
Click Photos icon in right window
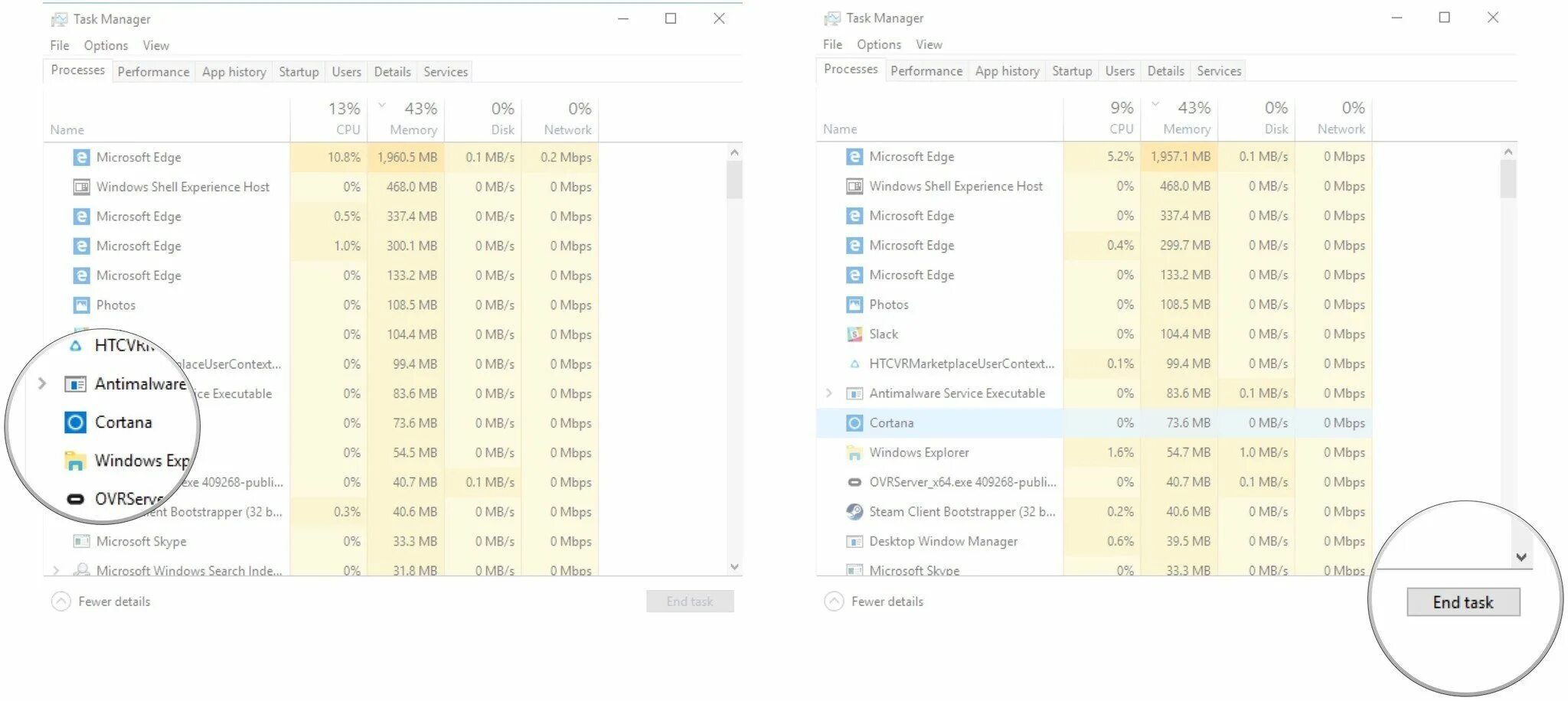pos(854,305)
